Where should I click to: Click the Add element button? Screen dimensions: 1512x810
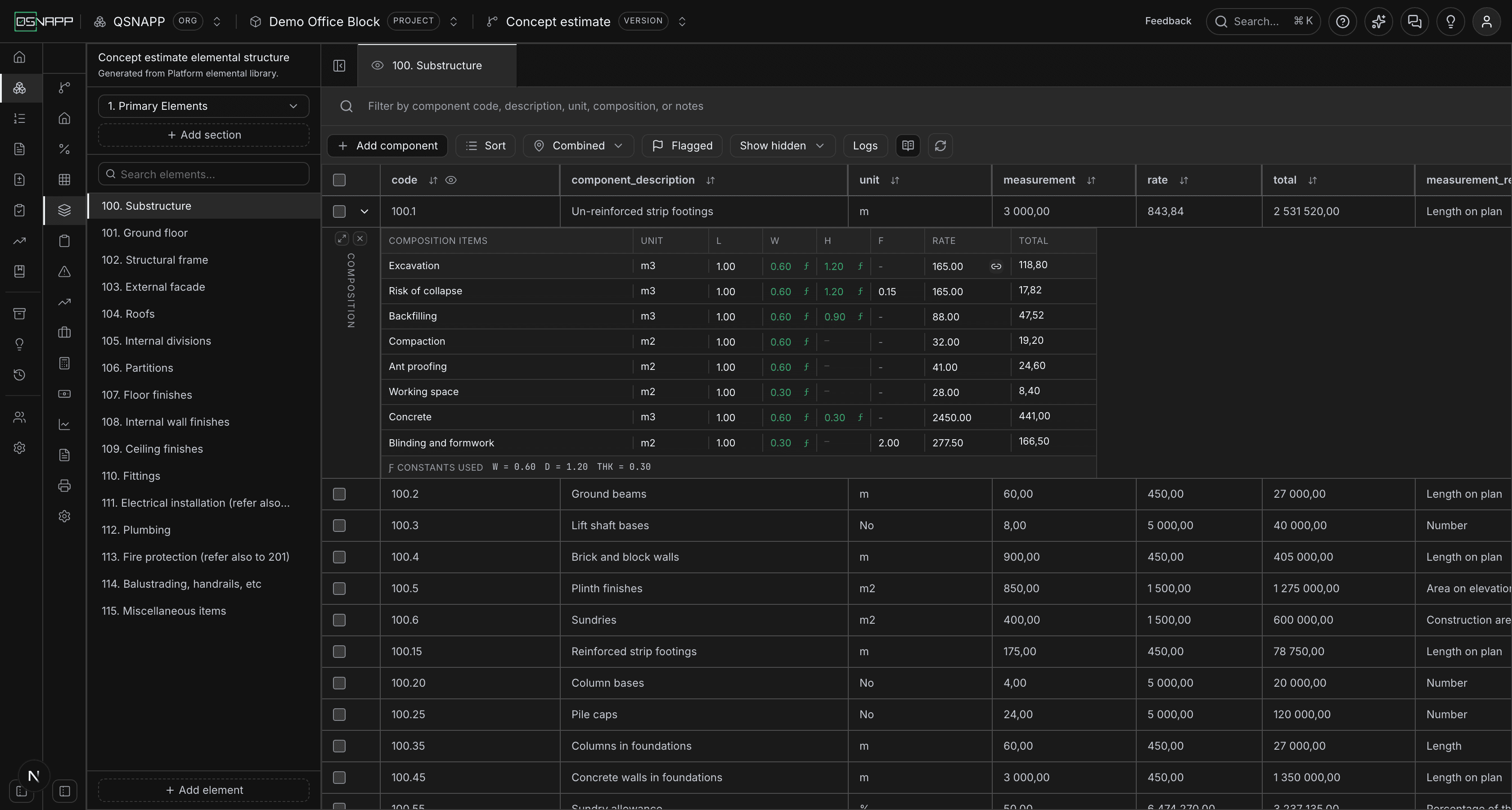204,790
